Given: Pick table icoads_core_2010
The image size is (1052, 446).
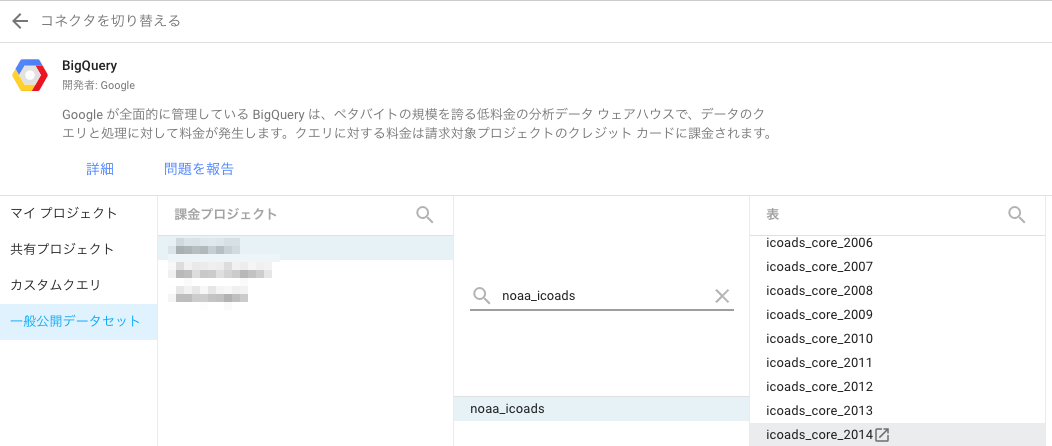Looking at the screenshot, I should click(897, 339).
